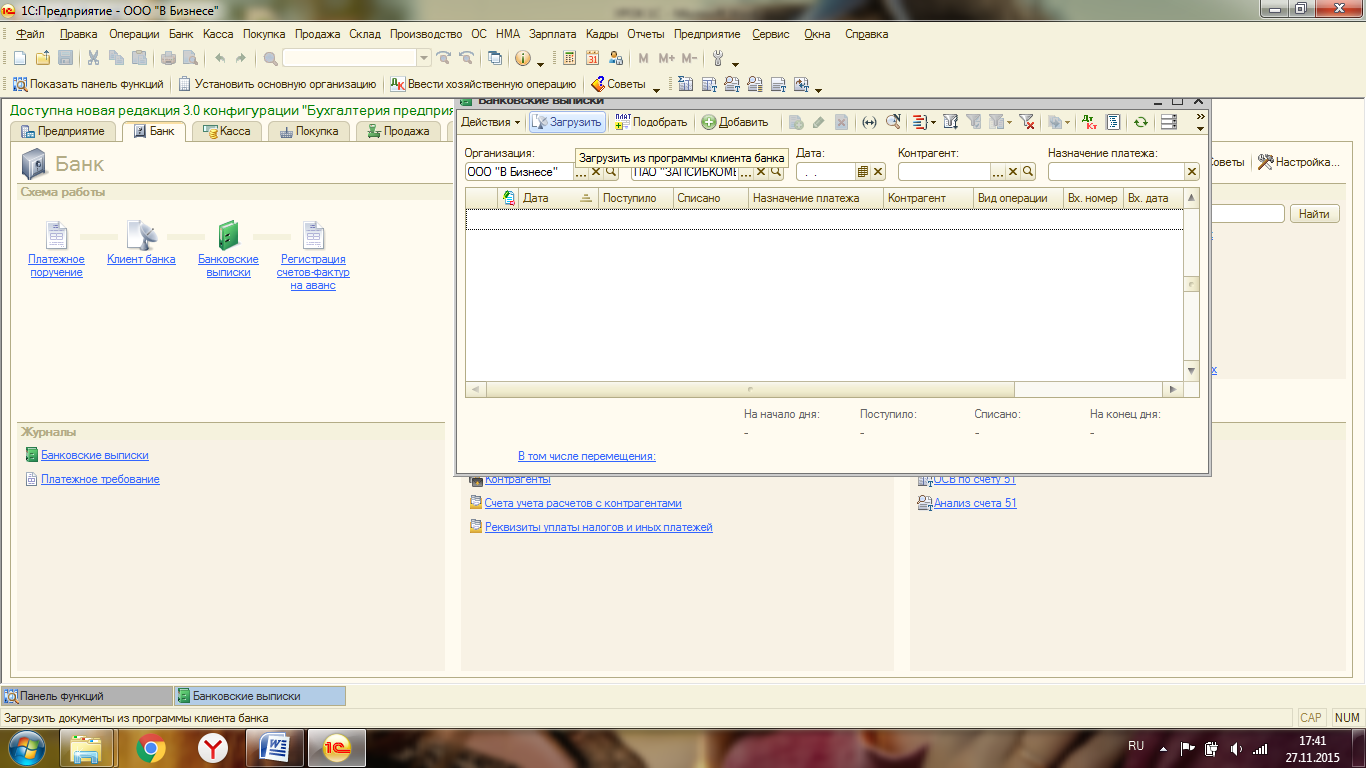Screen dimensions: 1366x768
Task: Click the ДтКт postings icon
Action: pyautogui.click(x=1090, y=122)
